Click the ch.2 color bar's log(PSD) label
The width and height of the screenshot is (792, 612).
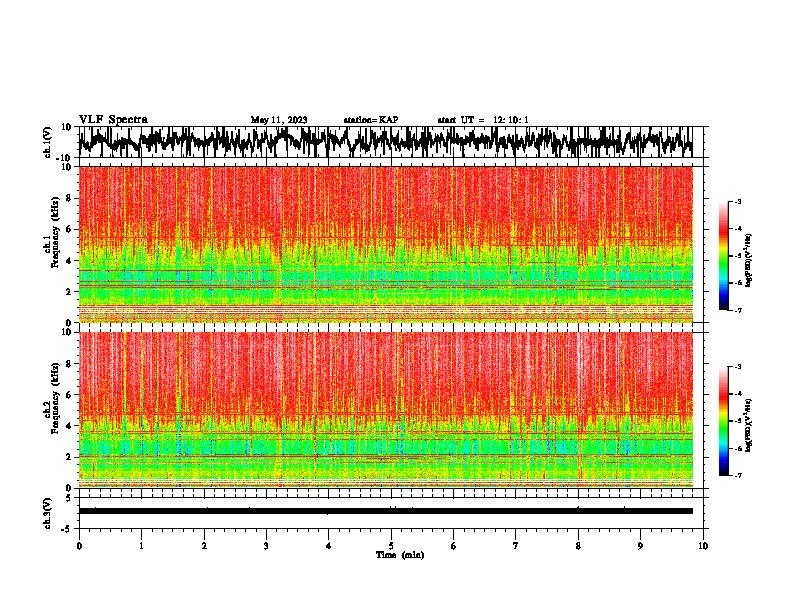pos(749,425)
